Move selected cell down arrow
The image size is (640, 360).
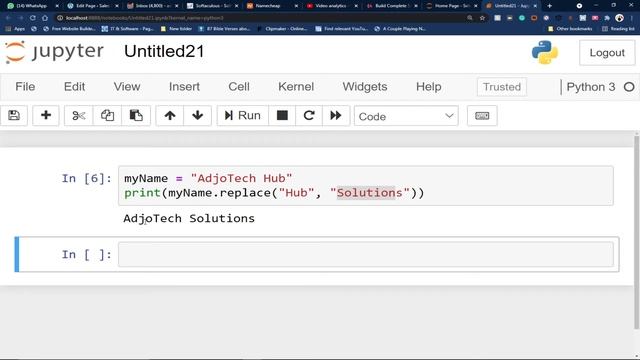pyautogui.click(x=198, y=116)
